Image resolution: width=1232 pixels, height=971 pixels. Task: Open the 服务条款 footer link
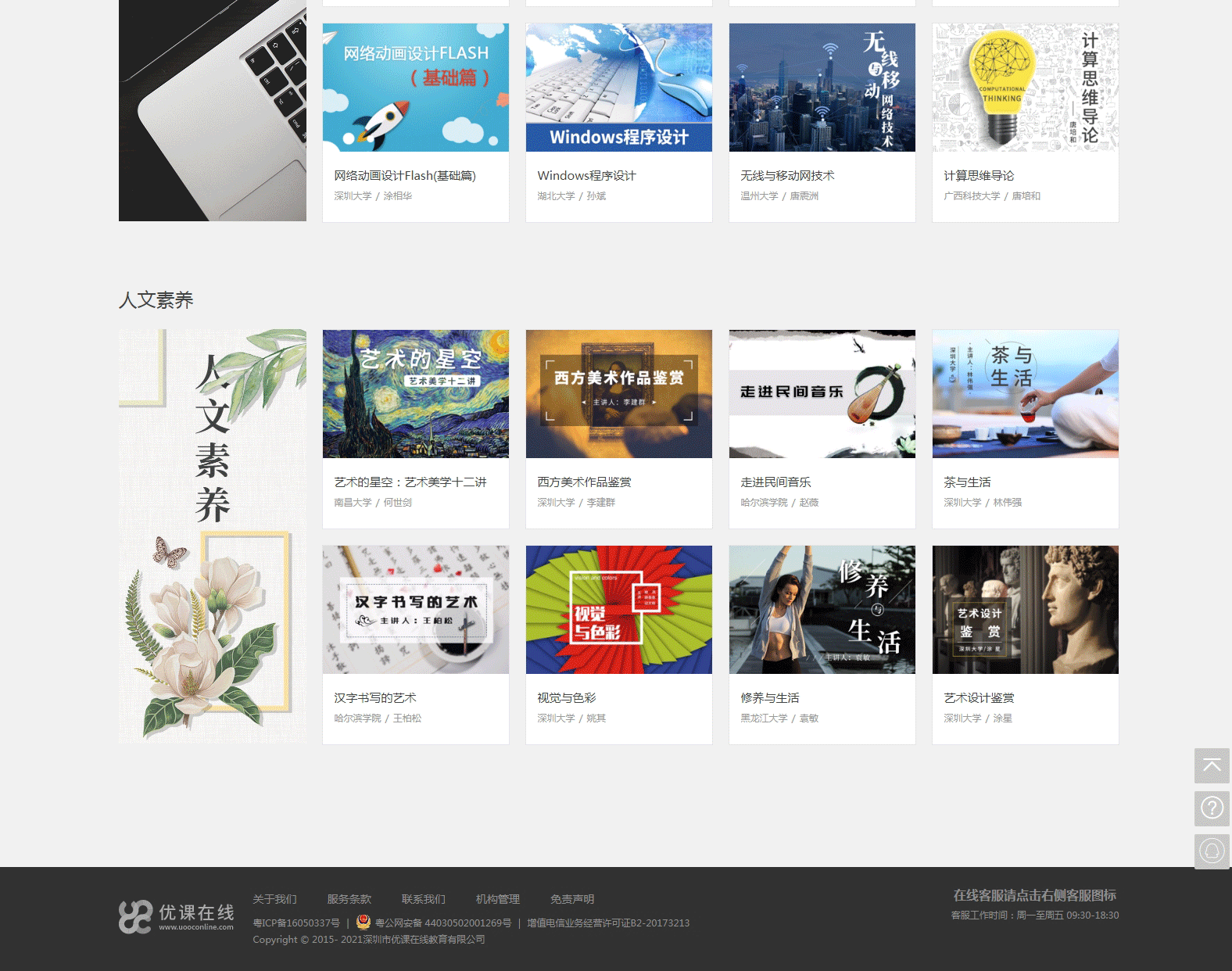(349, 899)
